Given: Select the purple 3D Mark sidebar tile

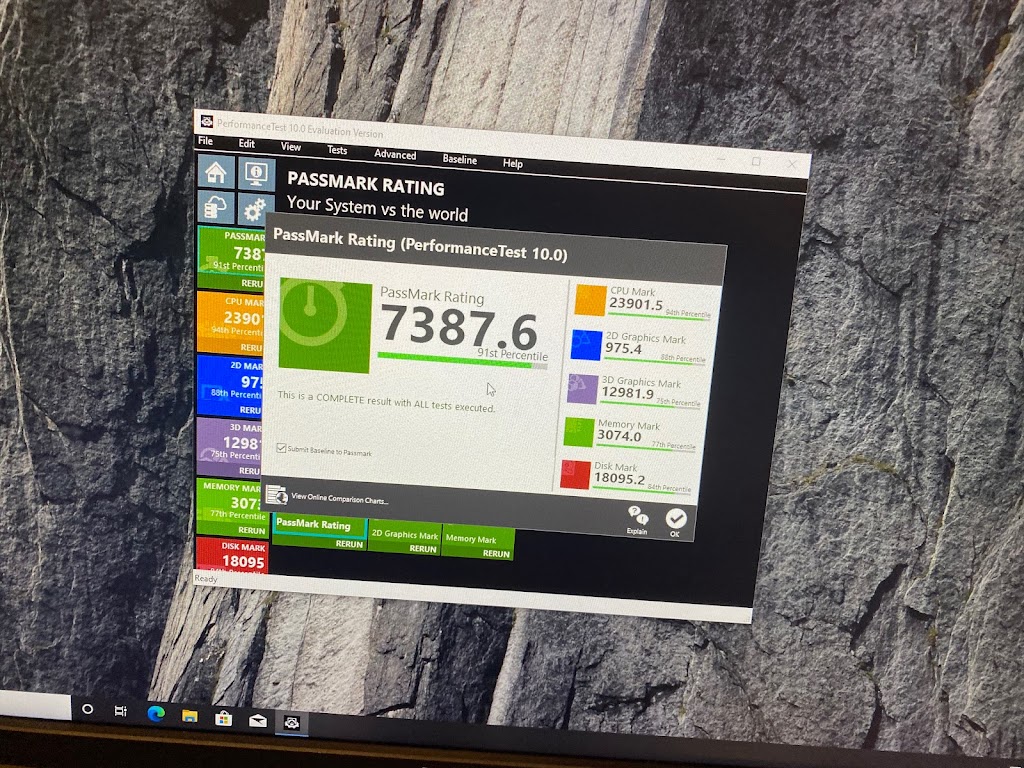Looking at the screenshot, I should [x=229, y=447].
